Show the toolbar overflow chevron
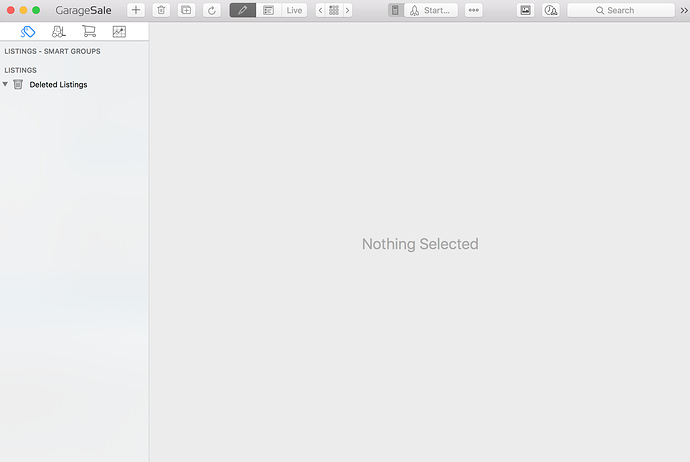This screenshot has height=462, width=690. (684, 10)
